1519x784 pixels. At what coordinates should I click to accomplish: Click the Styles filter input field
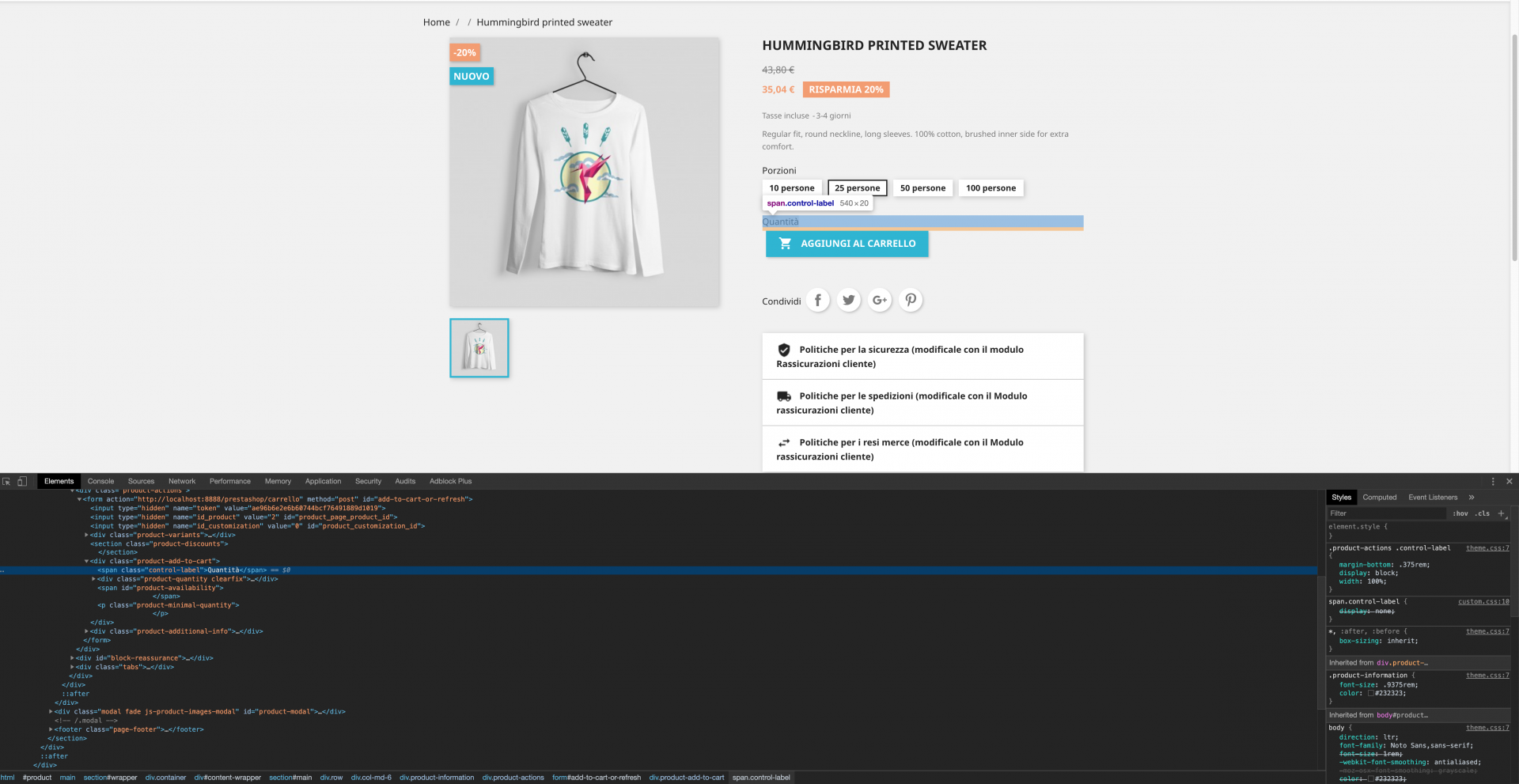(1387, 513)
